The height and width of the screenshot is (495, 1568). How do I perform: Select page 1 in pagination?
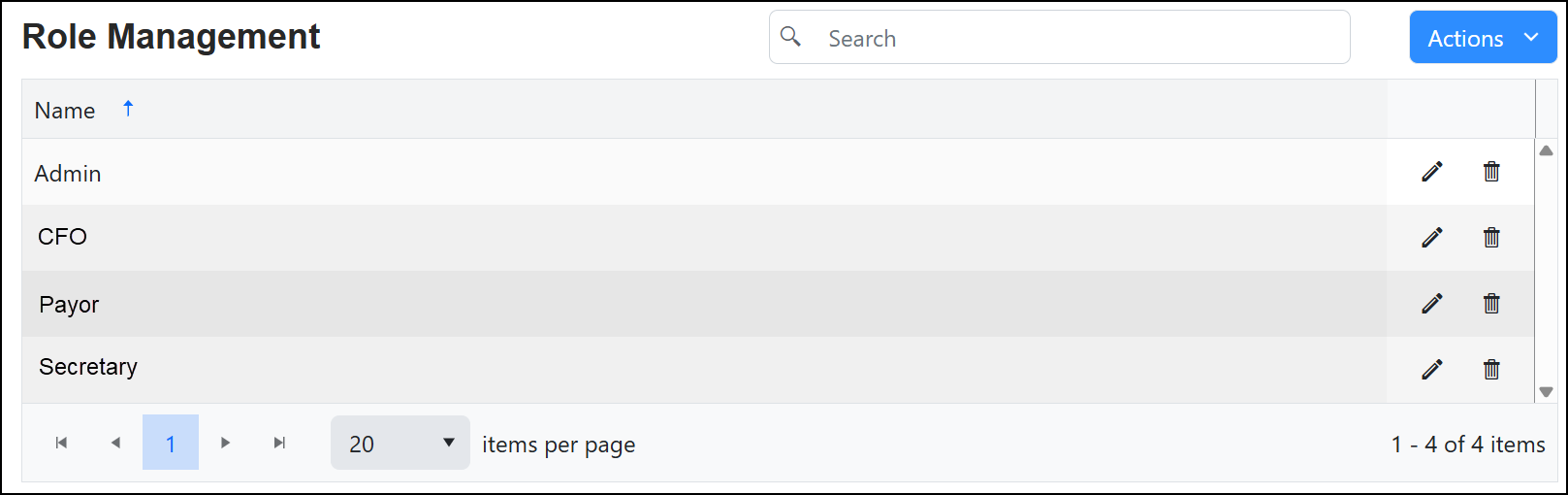(171, 443)
